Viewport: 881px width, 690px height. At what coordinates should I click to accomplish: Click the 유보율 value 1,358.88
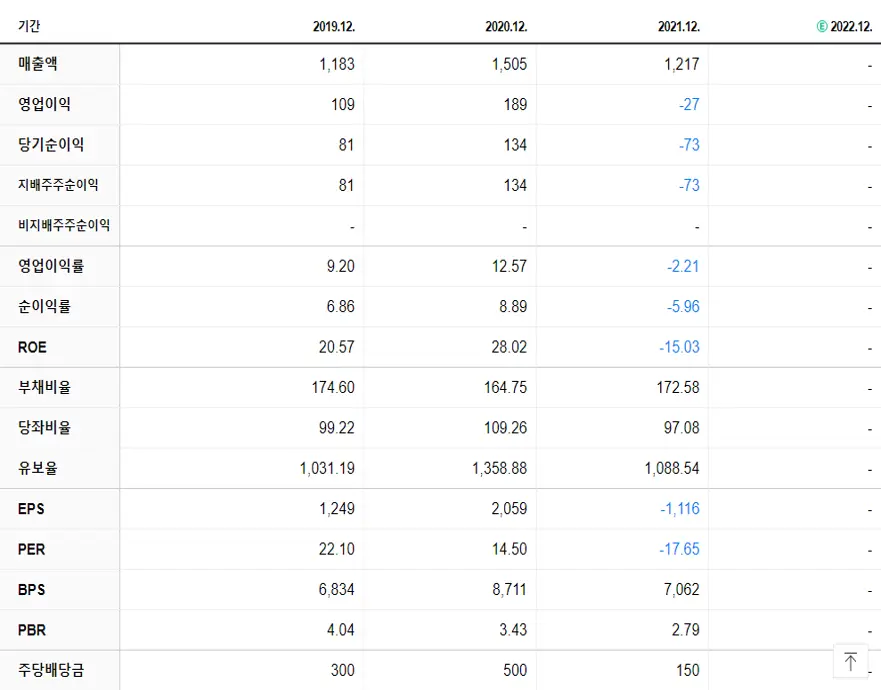click(x=499, y=469)
